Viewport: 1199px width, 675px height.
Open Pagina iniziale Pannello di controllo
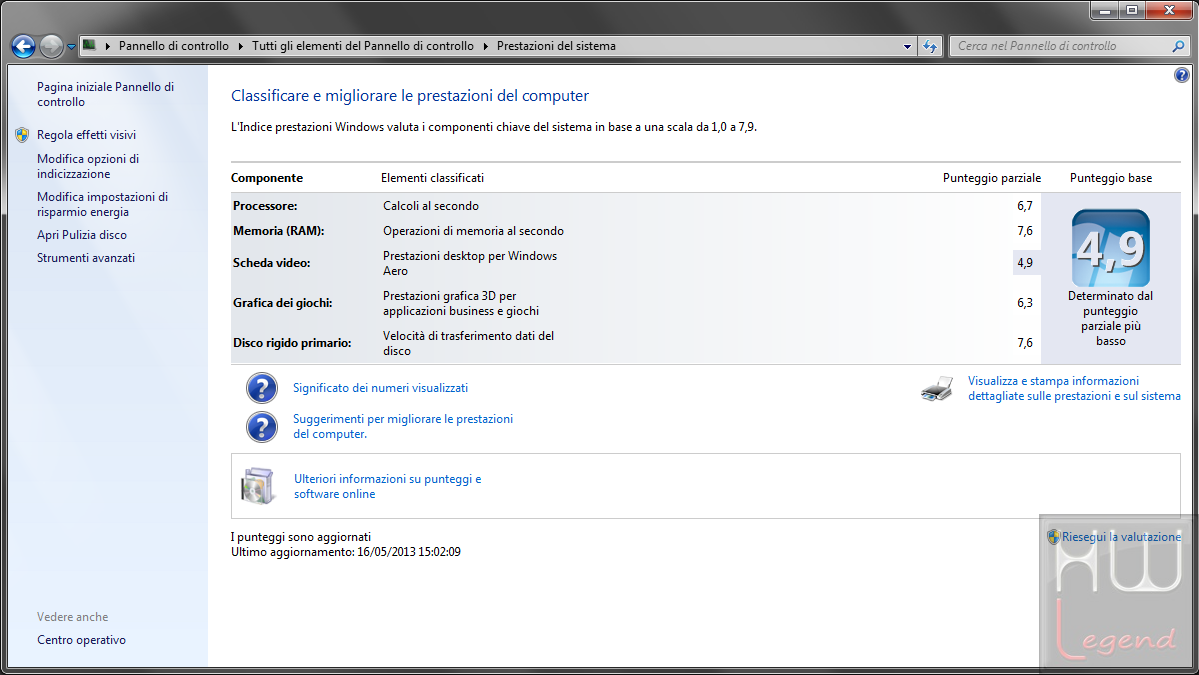tap(106, 94)
